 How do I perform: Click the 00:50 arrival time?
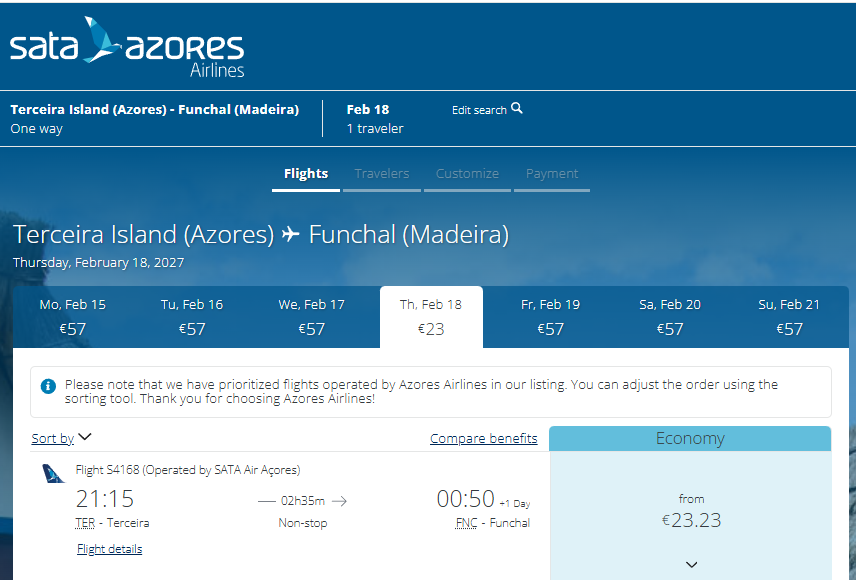466,499
